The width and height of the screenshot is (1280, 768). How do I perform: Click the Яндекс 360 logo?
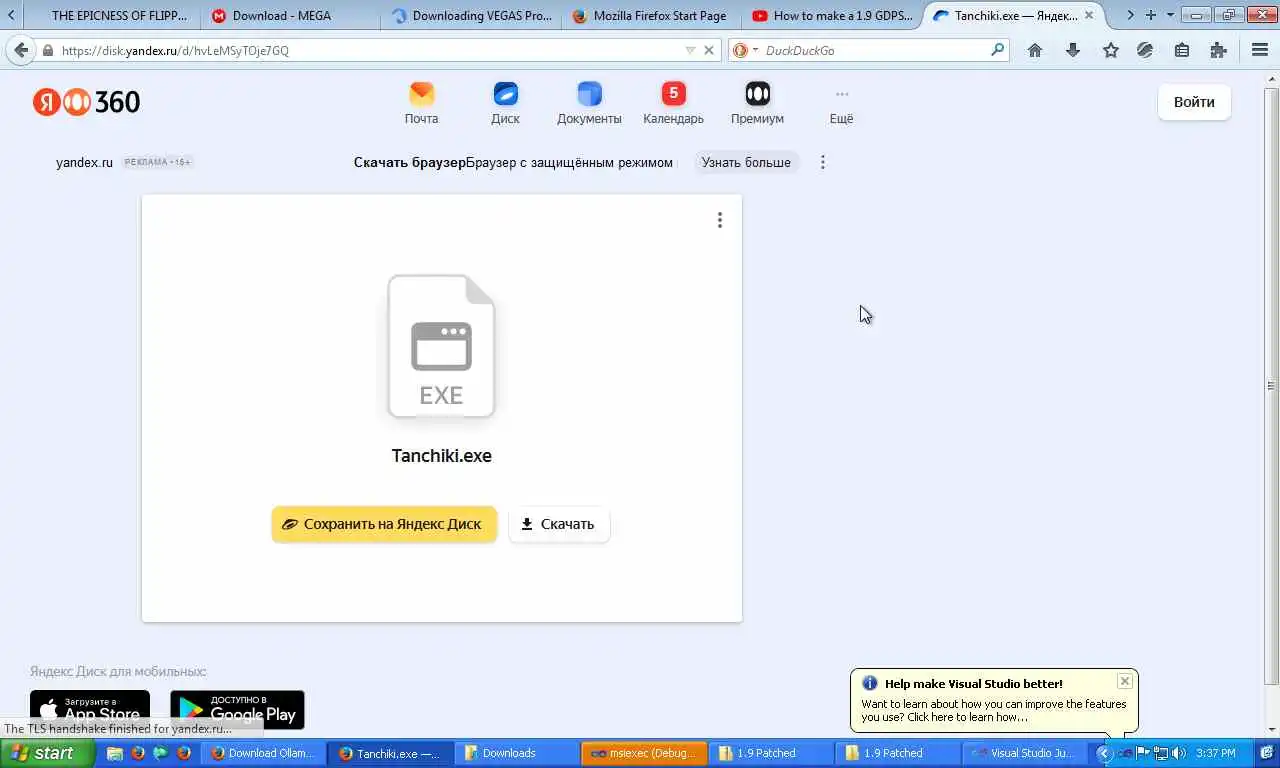[x=86, y=102]
